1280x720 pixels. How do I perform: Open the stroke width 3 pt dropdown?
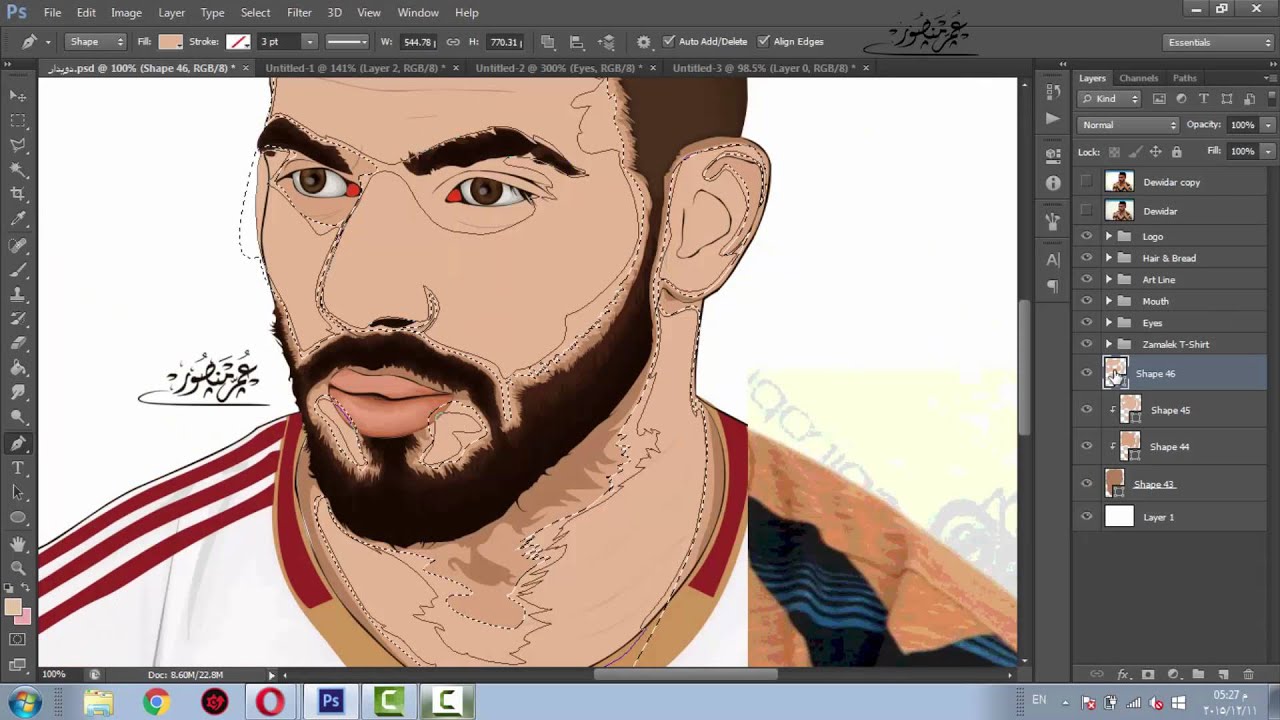click(310, 42)
